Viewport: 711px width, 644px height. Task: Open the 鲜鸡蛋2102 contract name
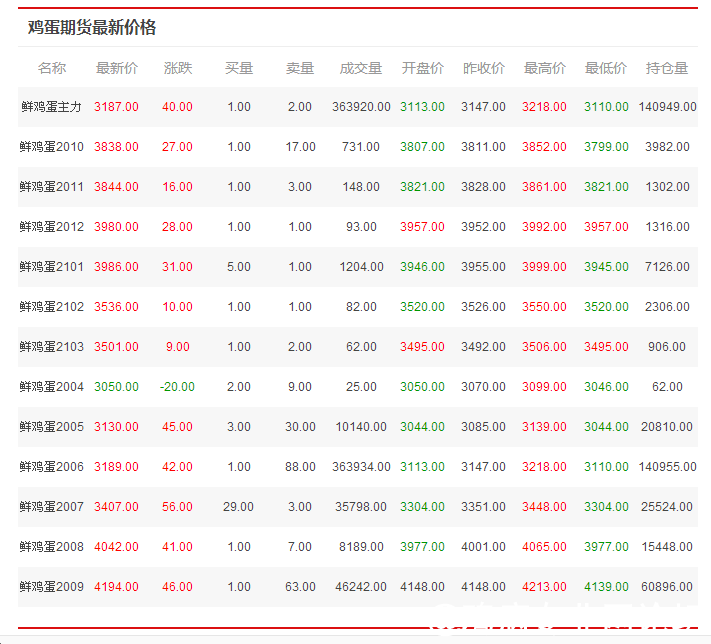52,307
